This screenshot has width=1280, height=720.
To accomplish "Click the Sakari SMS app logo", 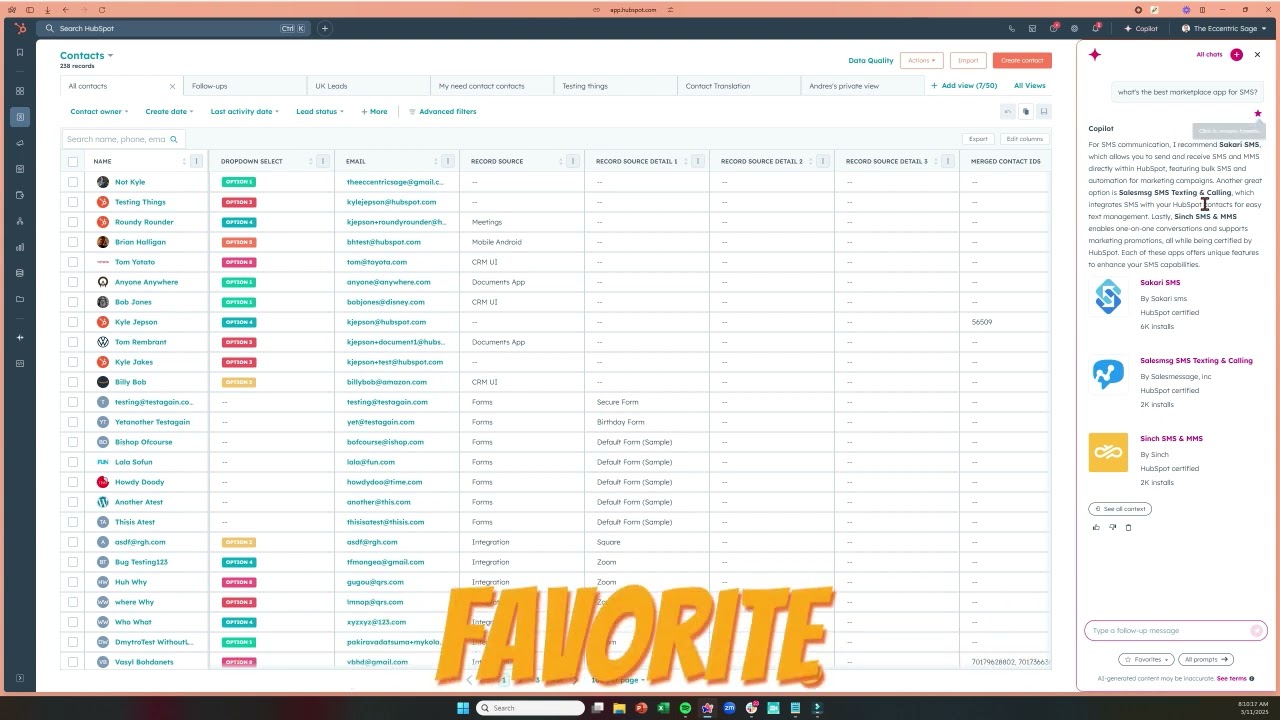I will pyautogui.click(x=1108, y=296).
